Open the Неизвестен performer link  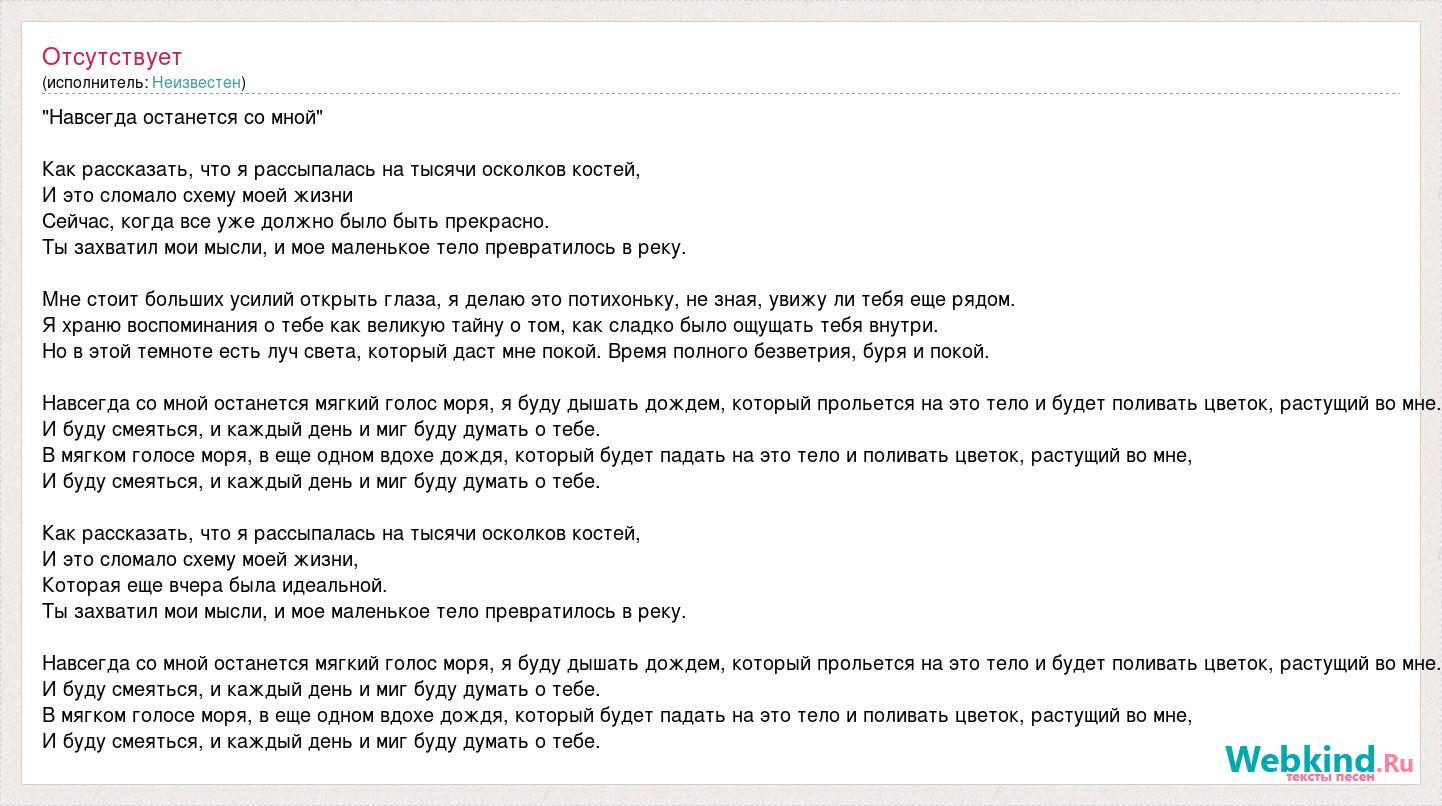(x=197, y=82)
